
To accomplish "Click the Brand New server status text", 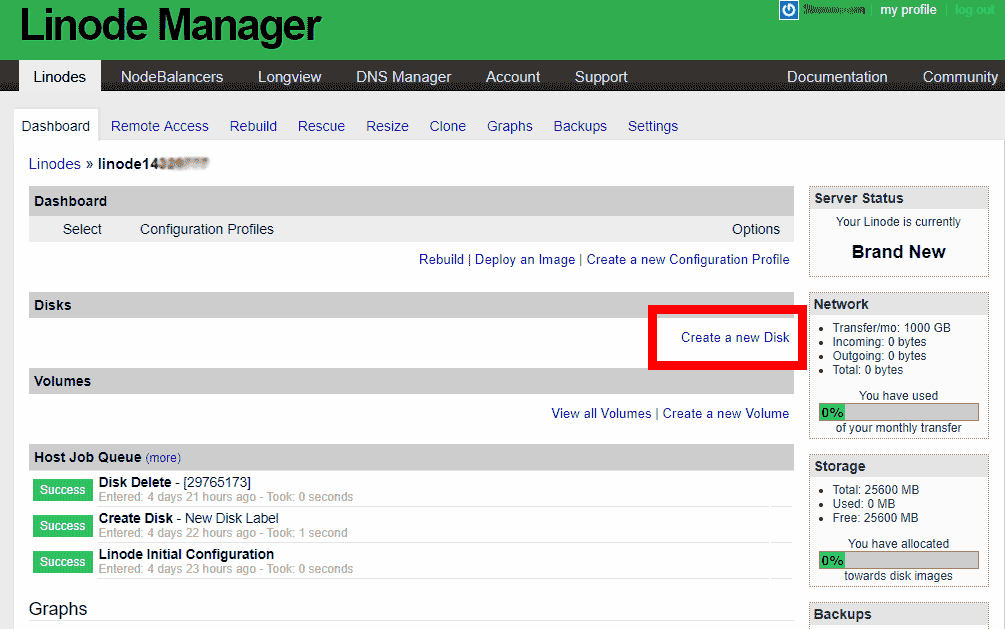I will point(899,251).
